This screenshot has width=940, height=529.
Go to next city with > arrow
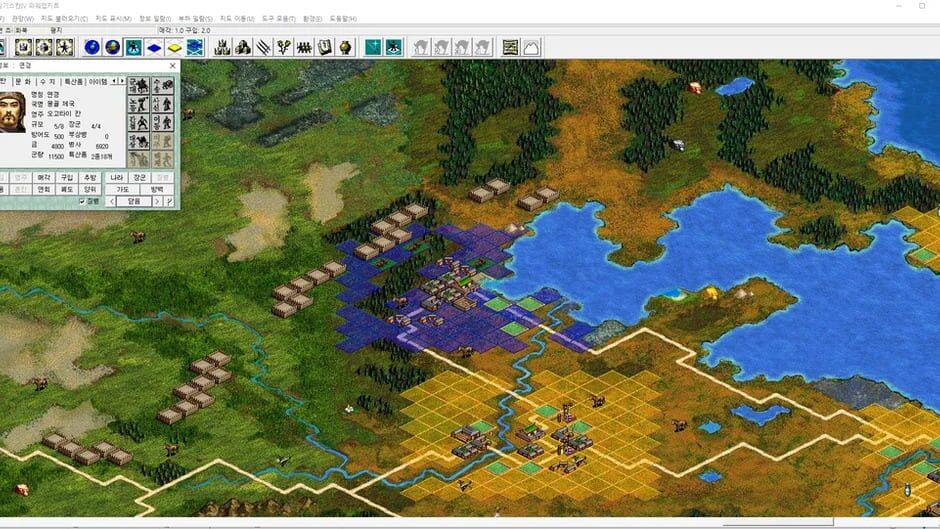(157, 202)
